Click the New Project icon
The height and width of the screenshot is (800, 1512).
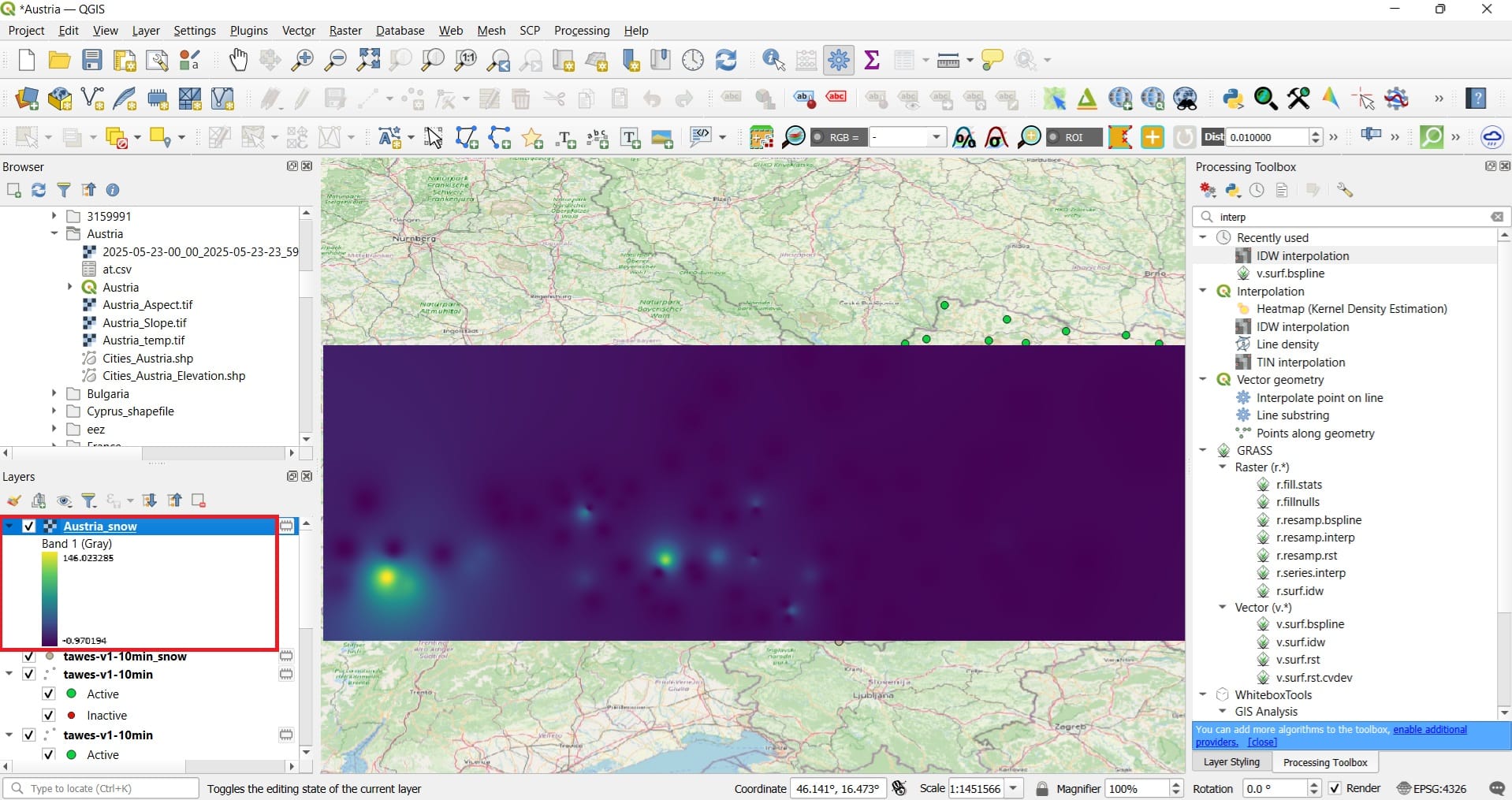26,60
